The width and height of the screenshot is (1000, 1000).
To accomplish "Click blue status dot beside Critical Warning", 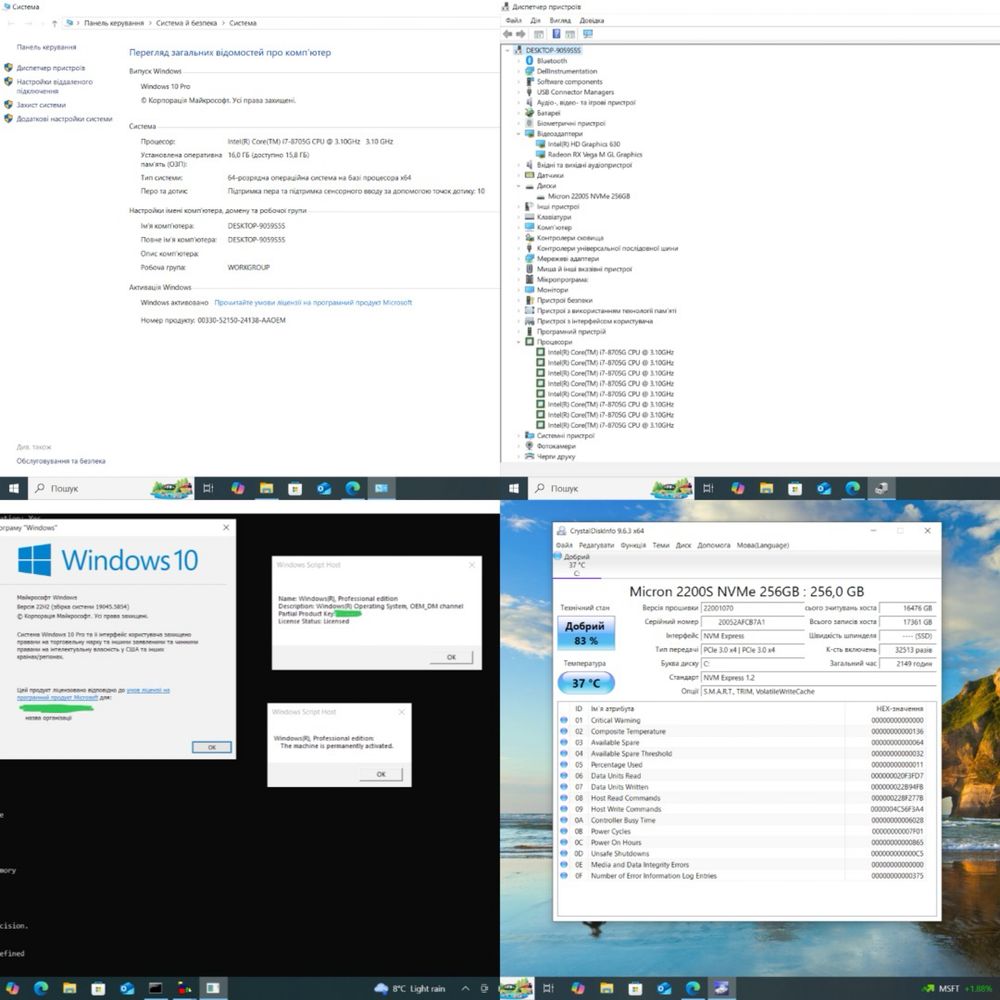I will click(x=564, y=720).
